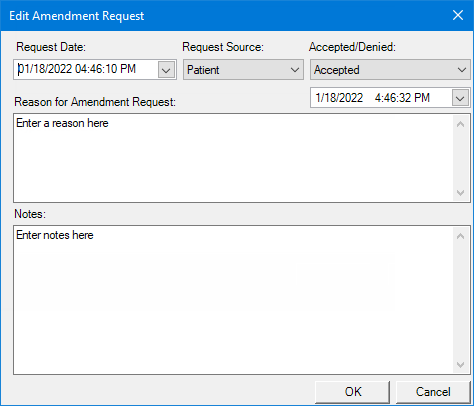This screenshot has width=474, height=406.
Task: Click into the Notes text area
Action: pyautogui.click(x=233, y=300)
